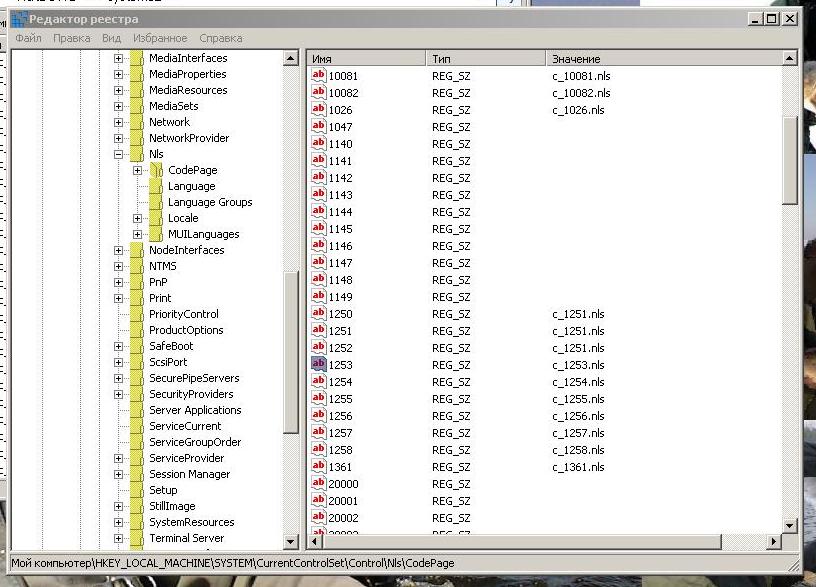Select the Session Manager folder icon

click(x=138, y=474)
